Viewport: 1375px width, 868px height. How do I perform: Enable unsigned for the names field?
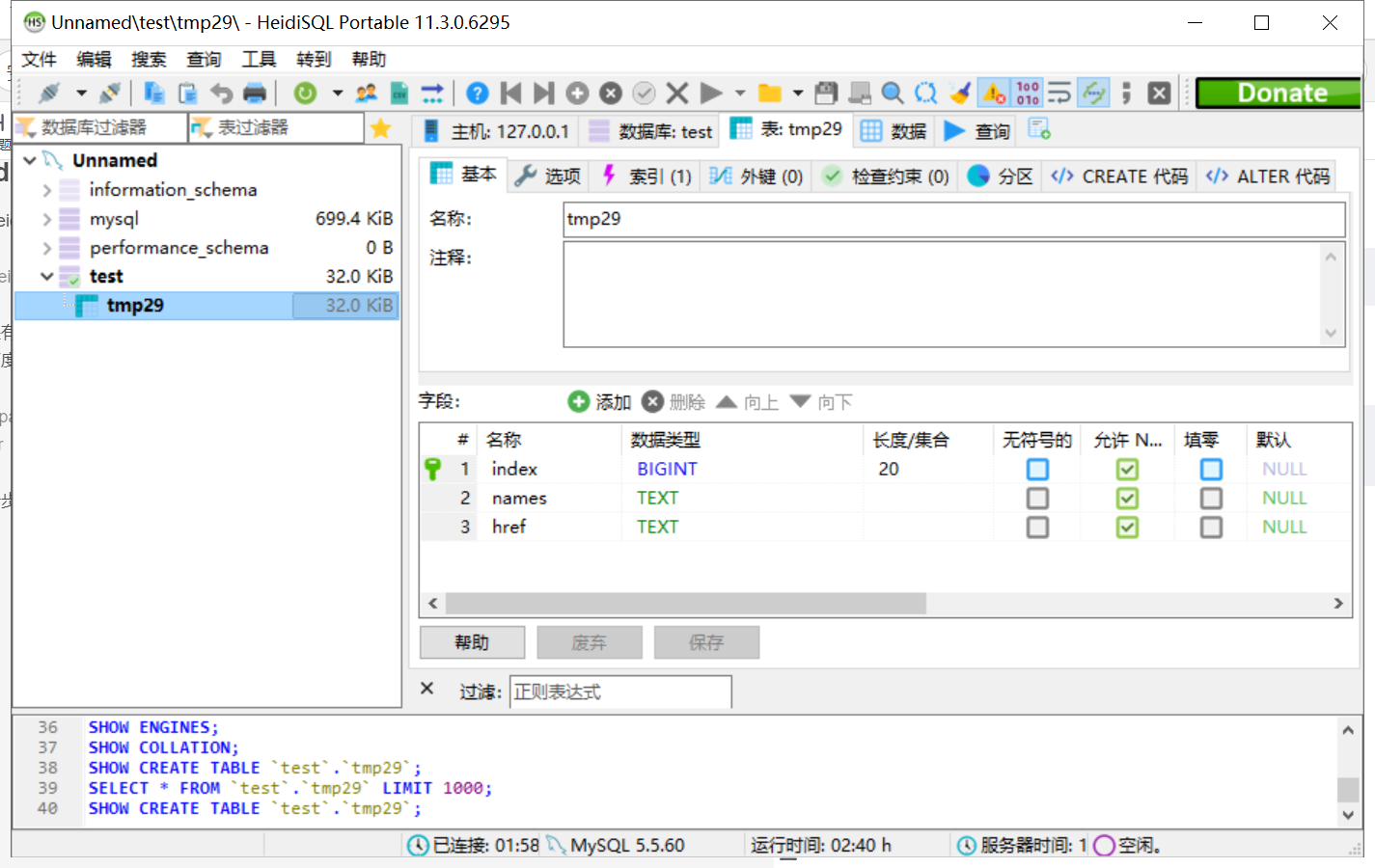click(1037, 498)
